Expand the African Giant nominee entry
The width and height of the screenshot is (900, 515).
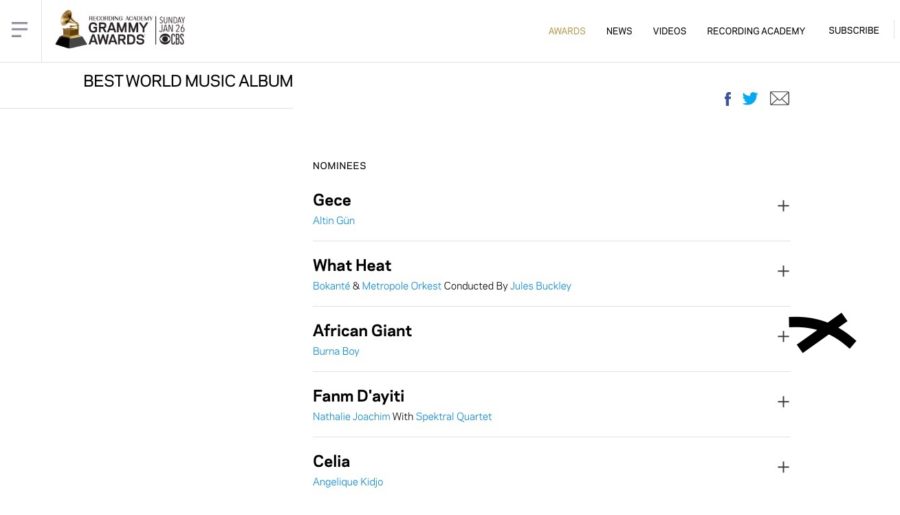783,336
